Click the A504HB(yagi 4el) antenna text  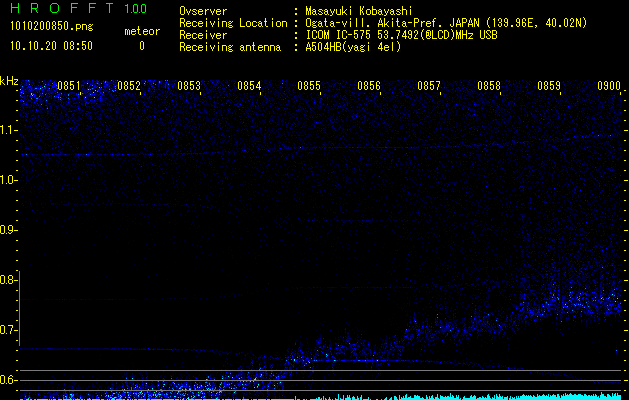coord(353,47)
